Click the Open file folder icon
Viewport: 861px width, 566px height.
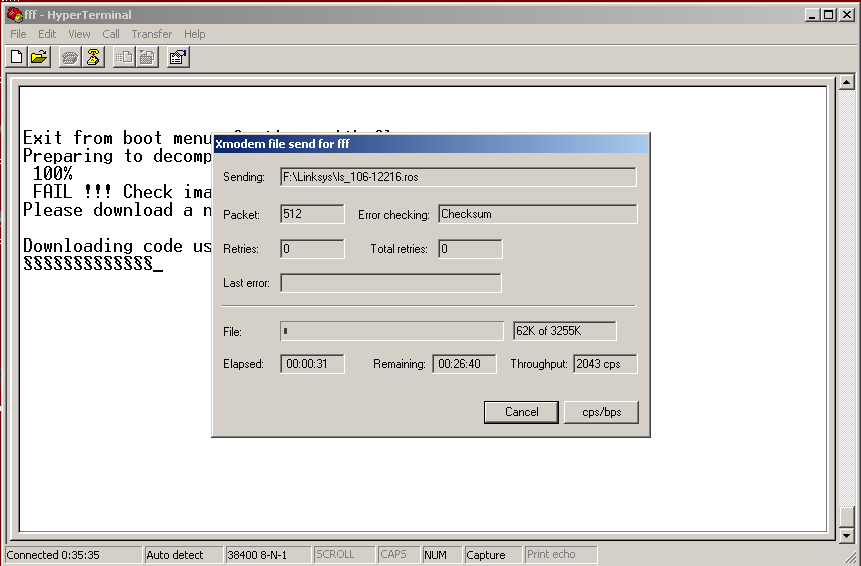(40, 57)
